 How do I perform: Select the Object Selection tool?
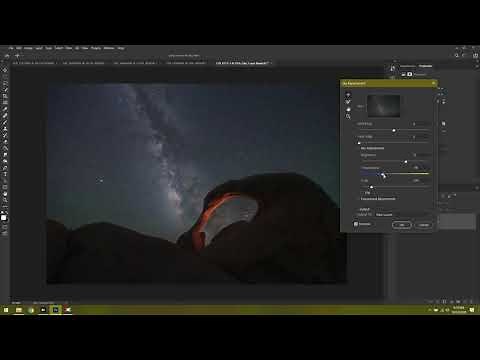(x=5, y=89)
